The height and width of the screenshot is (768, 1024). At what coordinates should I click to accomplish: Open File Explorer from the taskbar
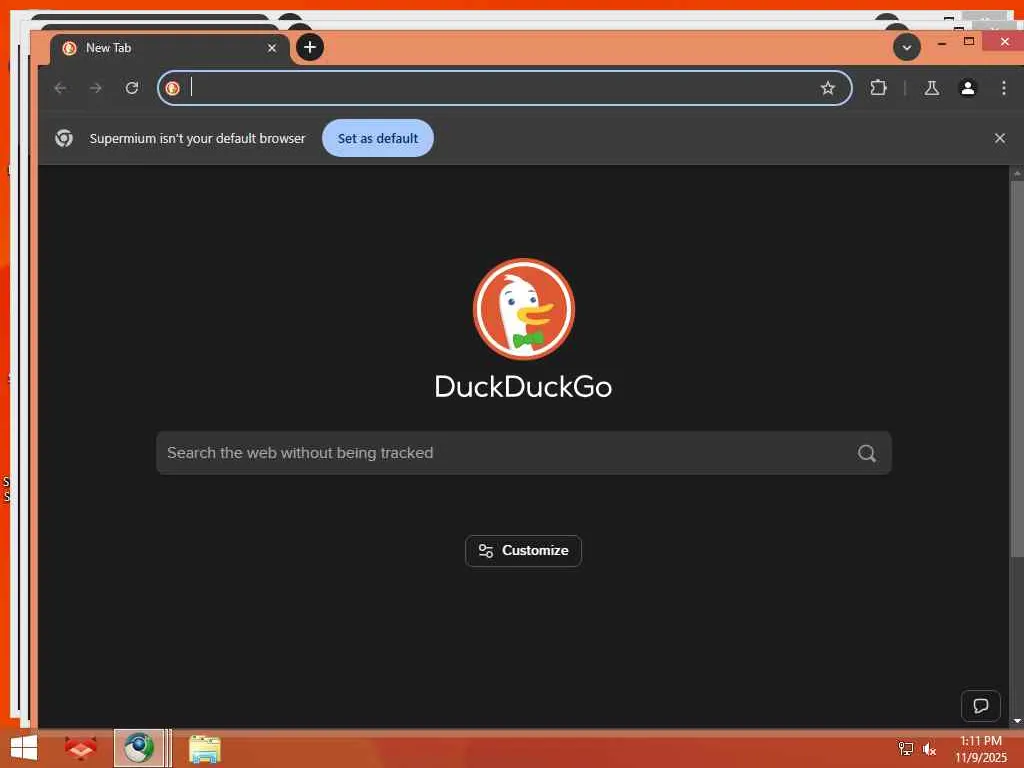click(x=204, y=749)
